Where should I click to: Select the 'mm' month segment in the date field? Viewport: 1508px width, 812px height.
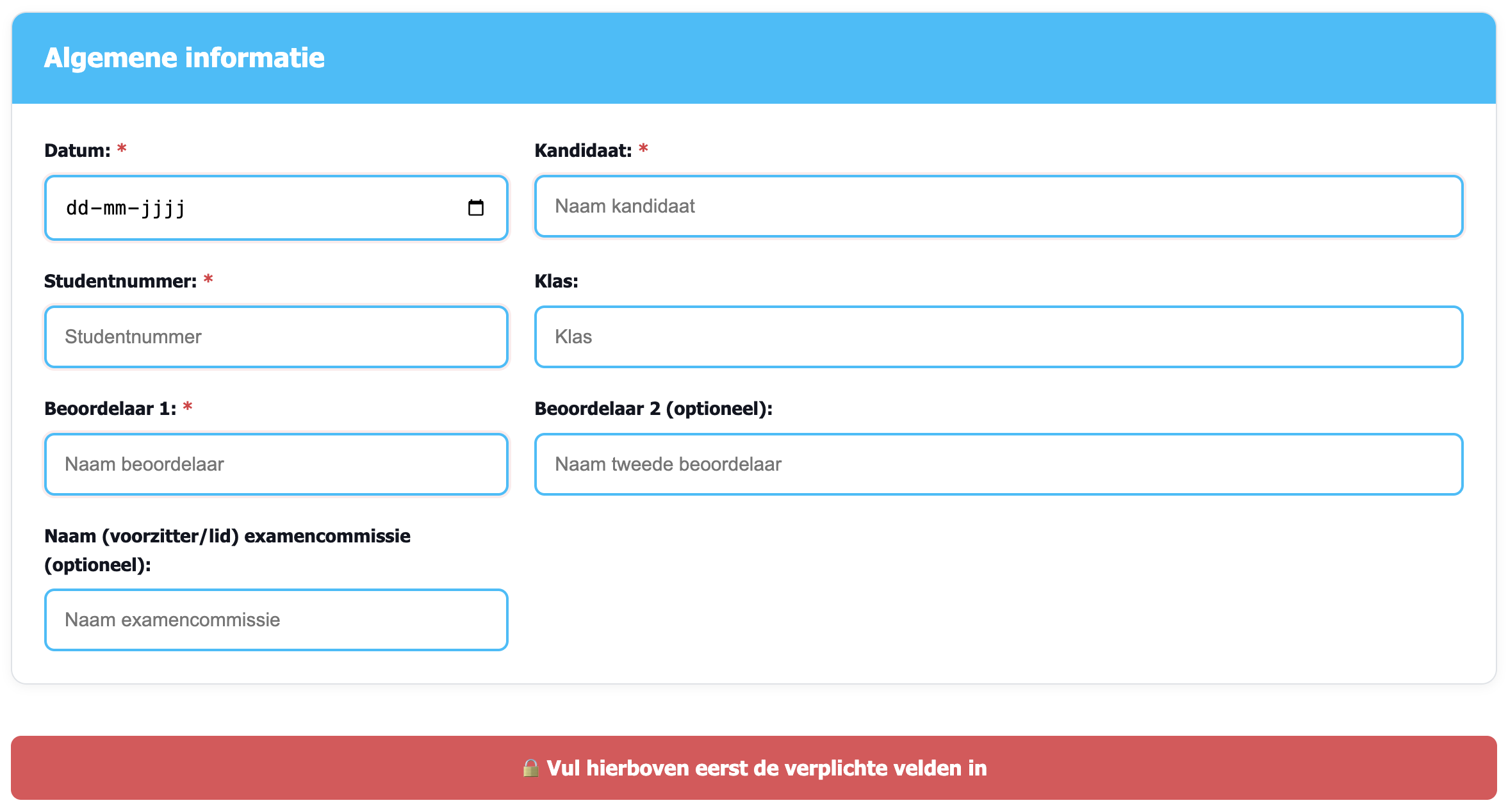click(115, 208)
